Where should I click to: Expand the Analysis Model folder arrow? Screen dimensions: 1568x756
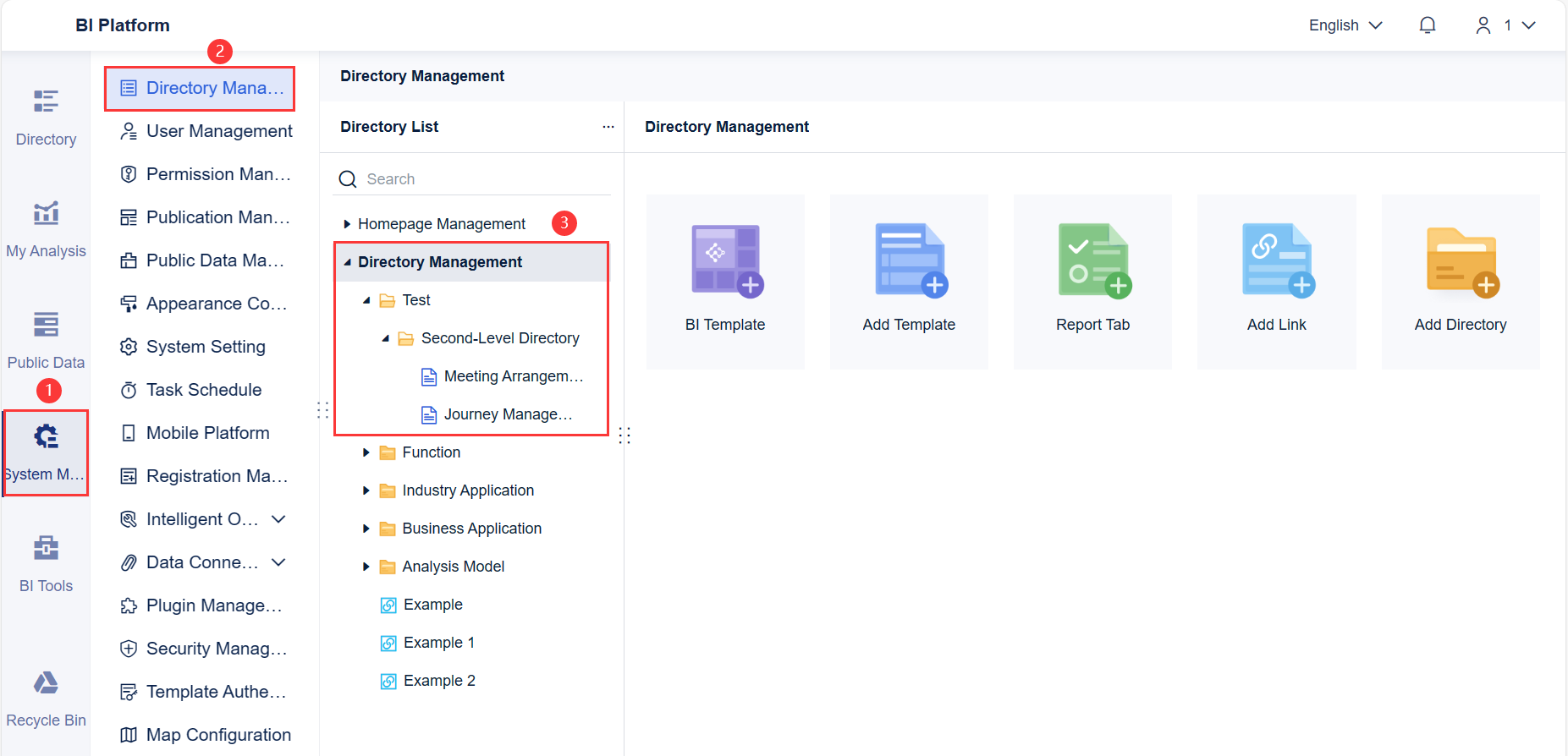366,567
